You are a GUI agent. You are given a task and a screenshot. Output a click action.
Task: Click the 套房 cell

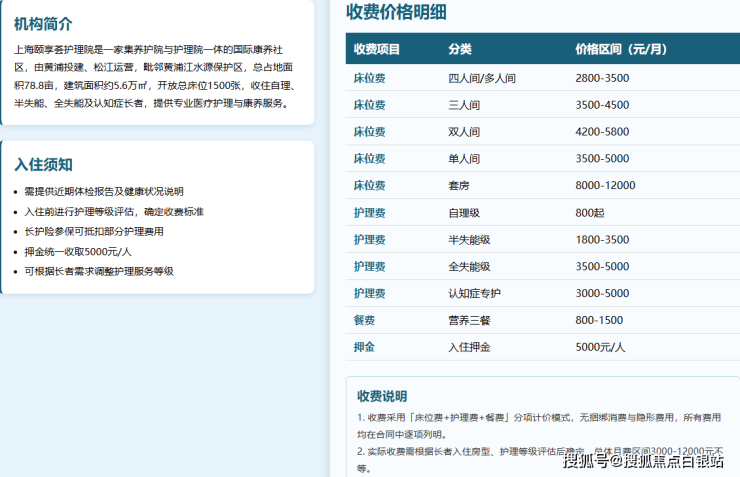pyautogui.click(x=459, y=186)
